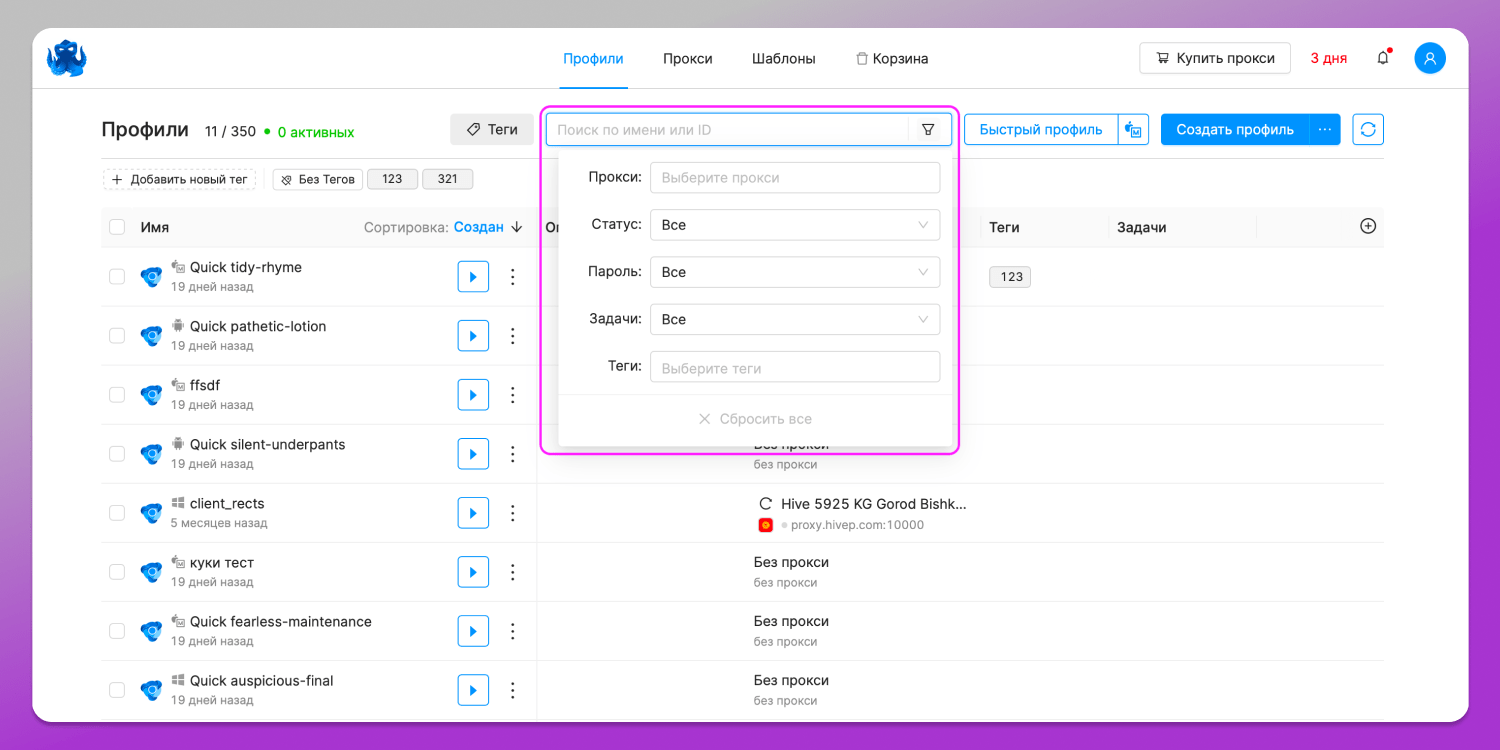Open three-dot menu for Quick fearless-maintenance
Screen dimensions: 1500x750
pos(513,630)
